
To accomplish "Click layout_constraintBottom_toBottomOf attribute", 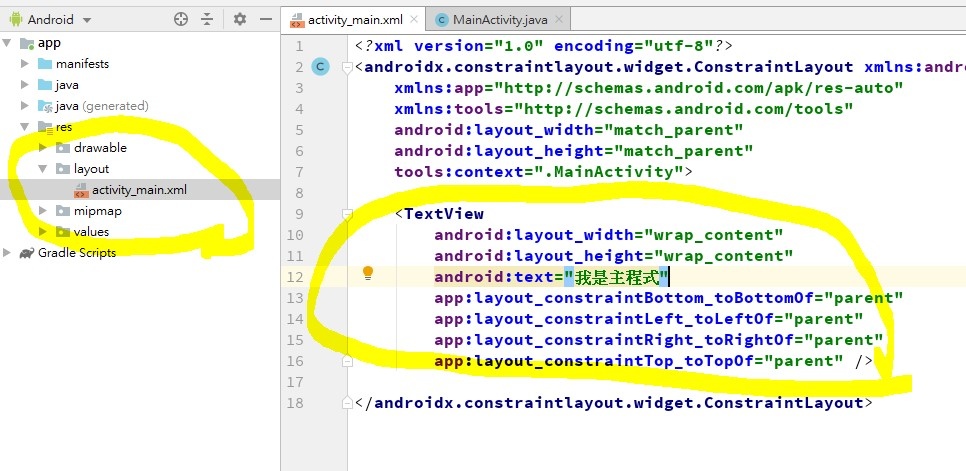I will (668, 298).
